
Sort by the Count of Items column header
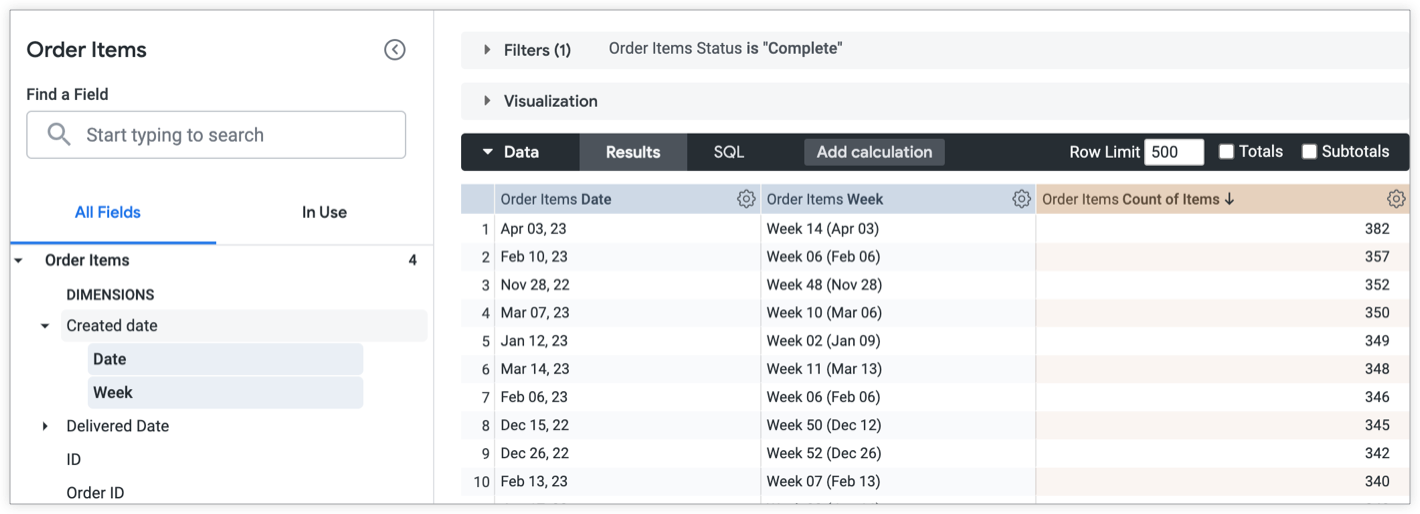point(1138,199)
